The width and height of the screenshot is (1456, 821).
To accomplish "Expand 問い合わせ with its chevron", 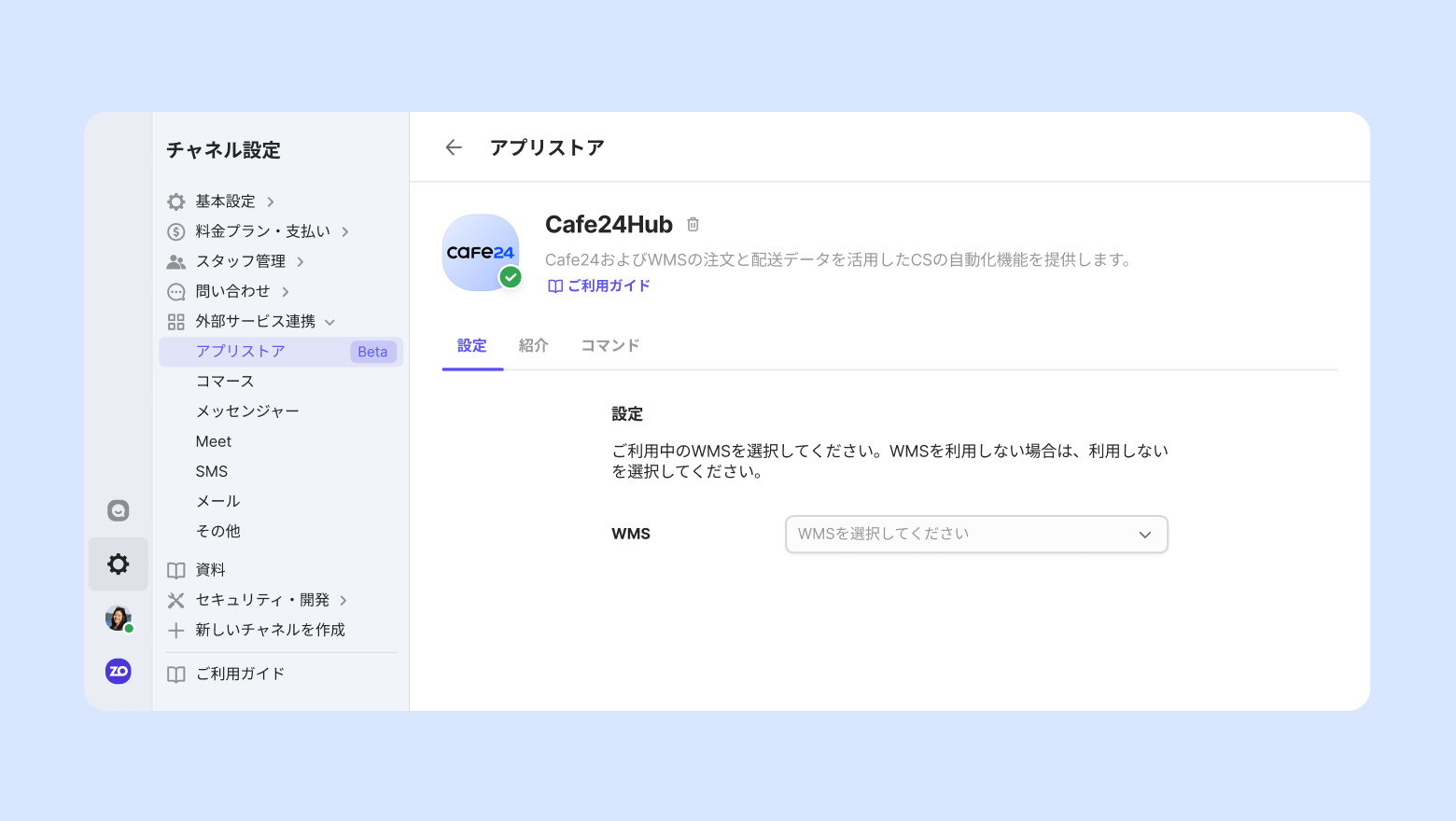I will click(286, 291).
